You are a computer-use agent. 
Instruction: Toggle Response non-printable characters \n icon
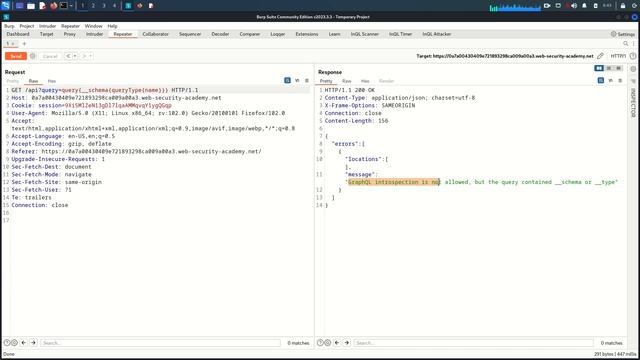(x=611, y=81)
